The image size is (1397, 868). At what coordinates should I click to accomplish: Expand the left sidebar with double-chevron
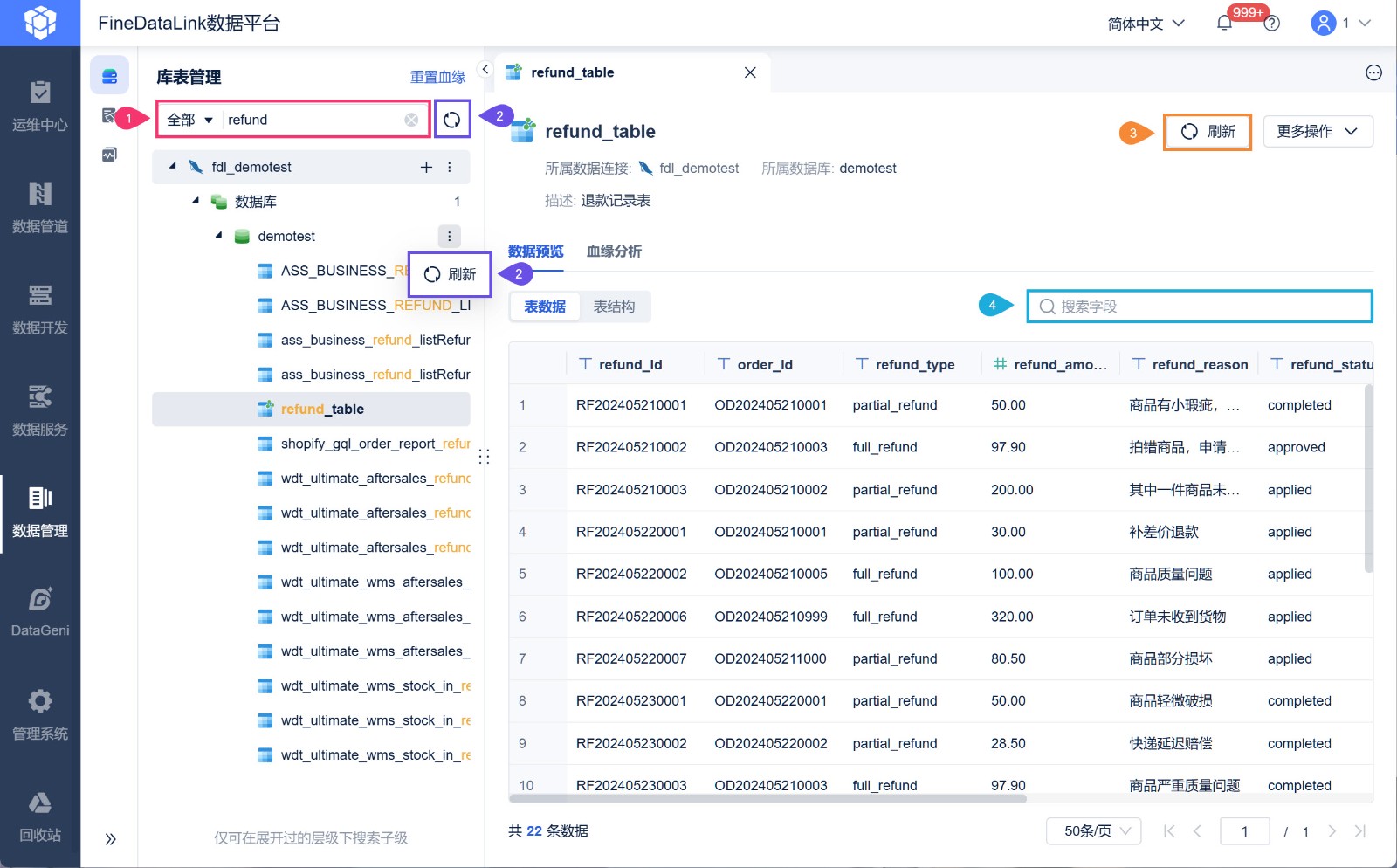click(x=110, y=839)
